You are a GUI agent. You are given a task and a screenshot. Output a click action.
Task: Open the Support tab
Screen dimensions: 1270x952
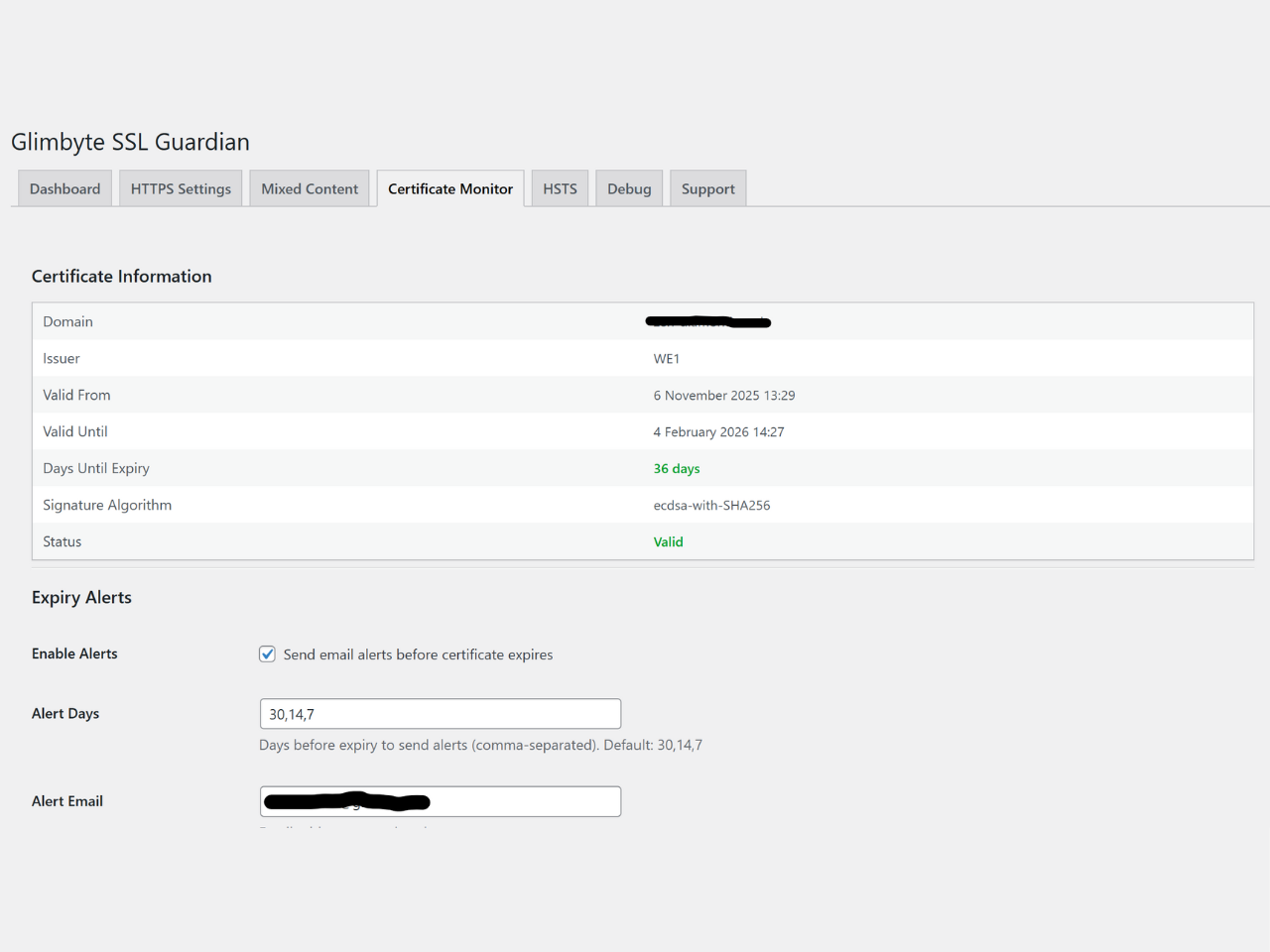(707, 188)
